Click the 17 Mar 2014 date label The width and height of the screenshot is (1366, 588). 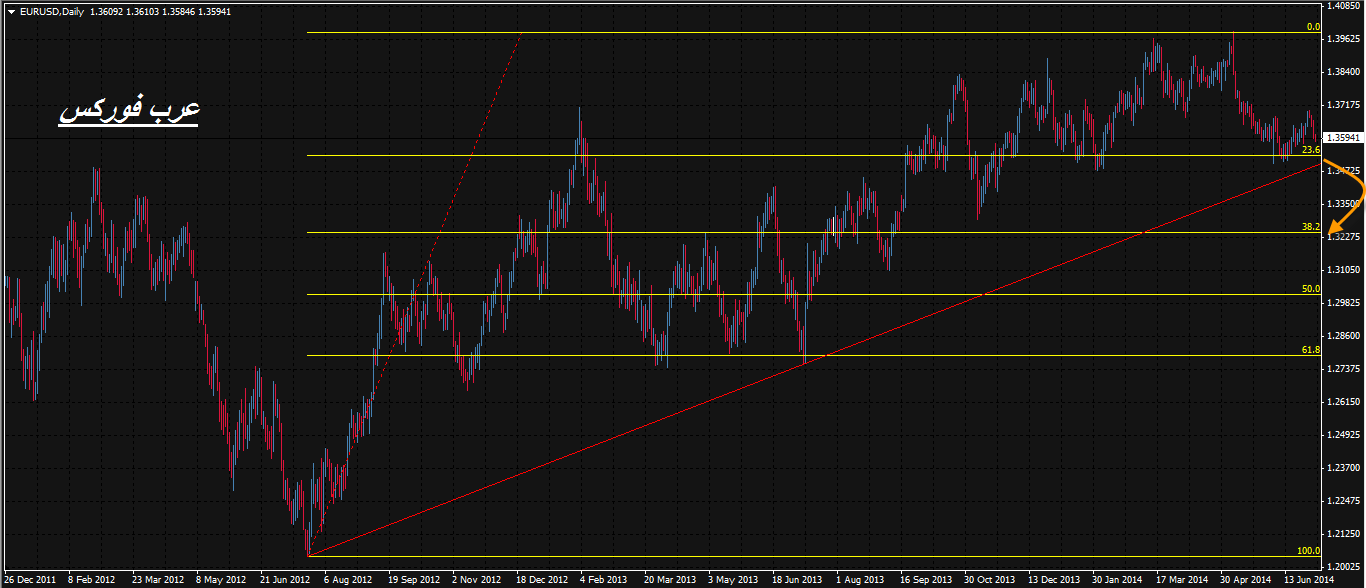point(1182,579)
